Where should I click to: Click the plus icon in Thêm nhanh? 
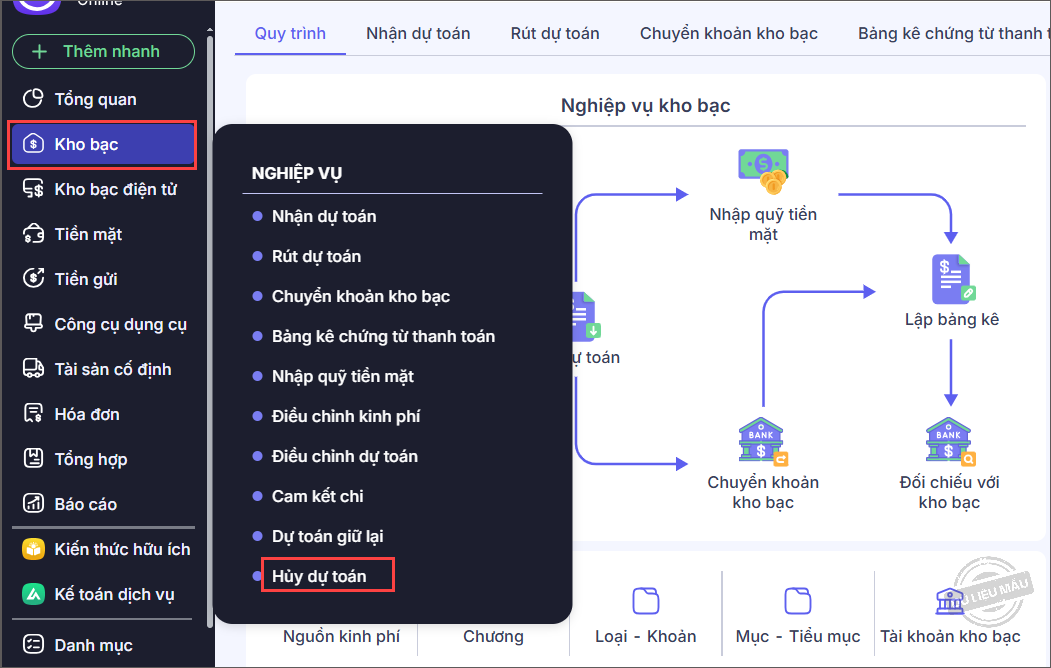tap(40, 52)
